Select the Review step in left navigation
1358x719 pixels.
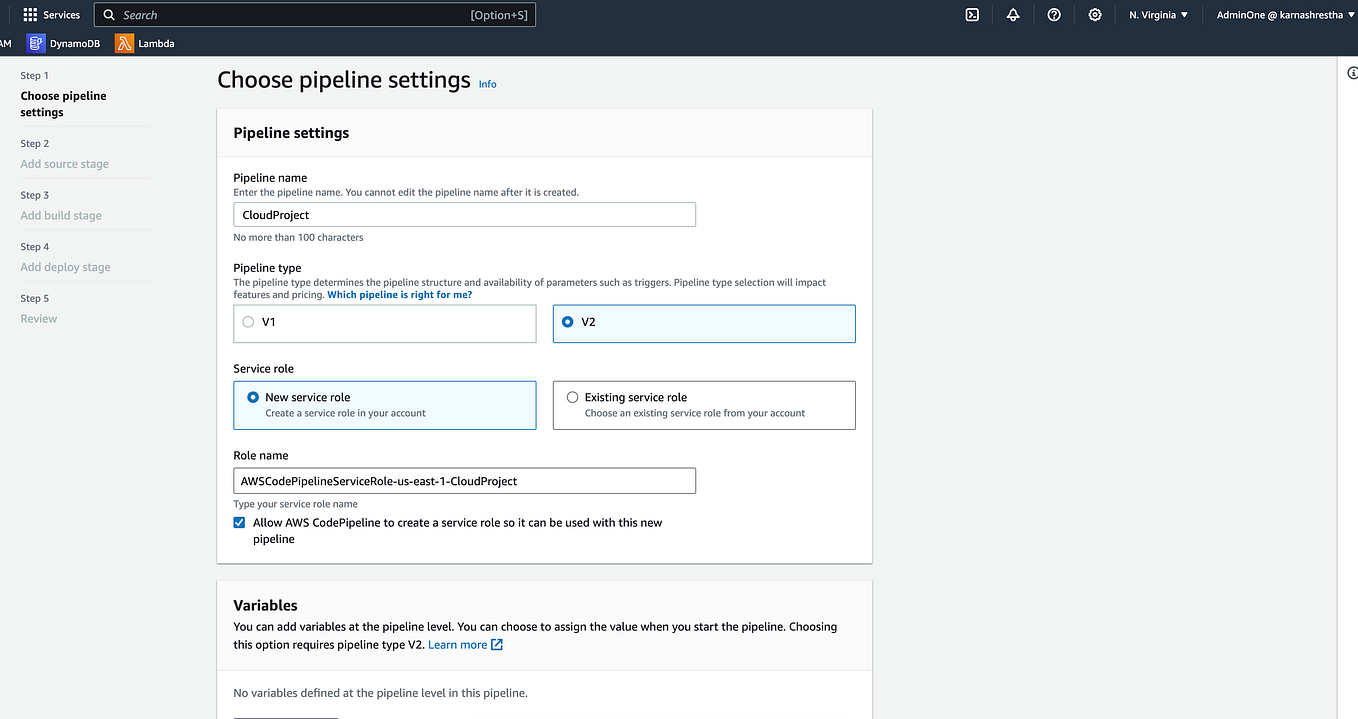pyautogui.click(x=38, y=318)
